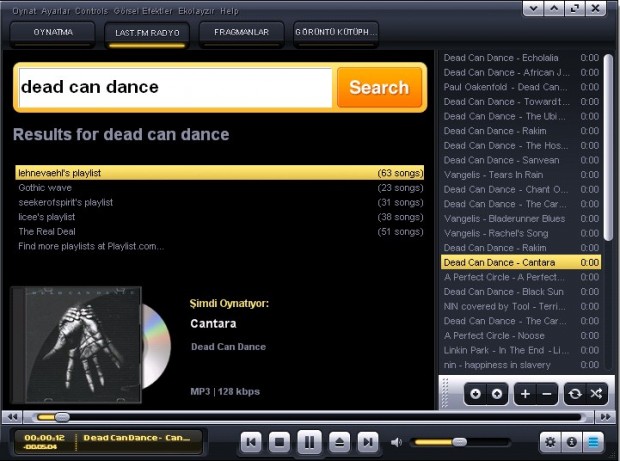The height and width of the screenshot is (461, 620).
Task: Select nin - happiness in slavery track
Action: [521, 365]
